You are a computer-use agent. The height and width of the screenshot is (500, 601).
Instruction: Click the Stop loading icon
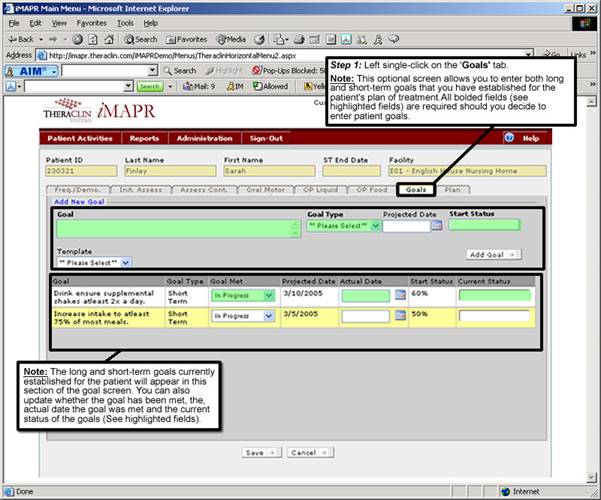pyautogui.click(x=78, y=39)
